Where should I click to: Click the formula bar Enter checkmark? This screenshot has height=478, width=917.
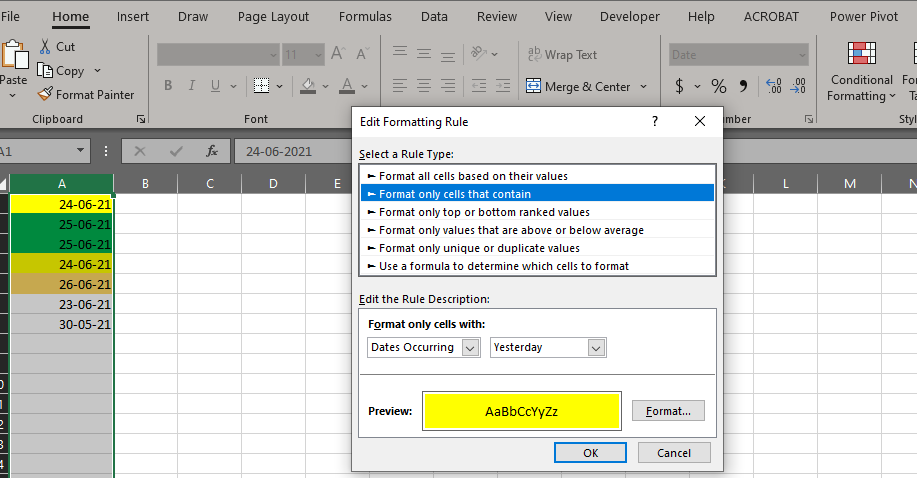[176, 152]
